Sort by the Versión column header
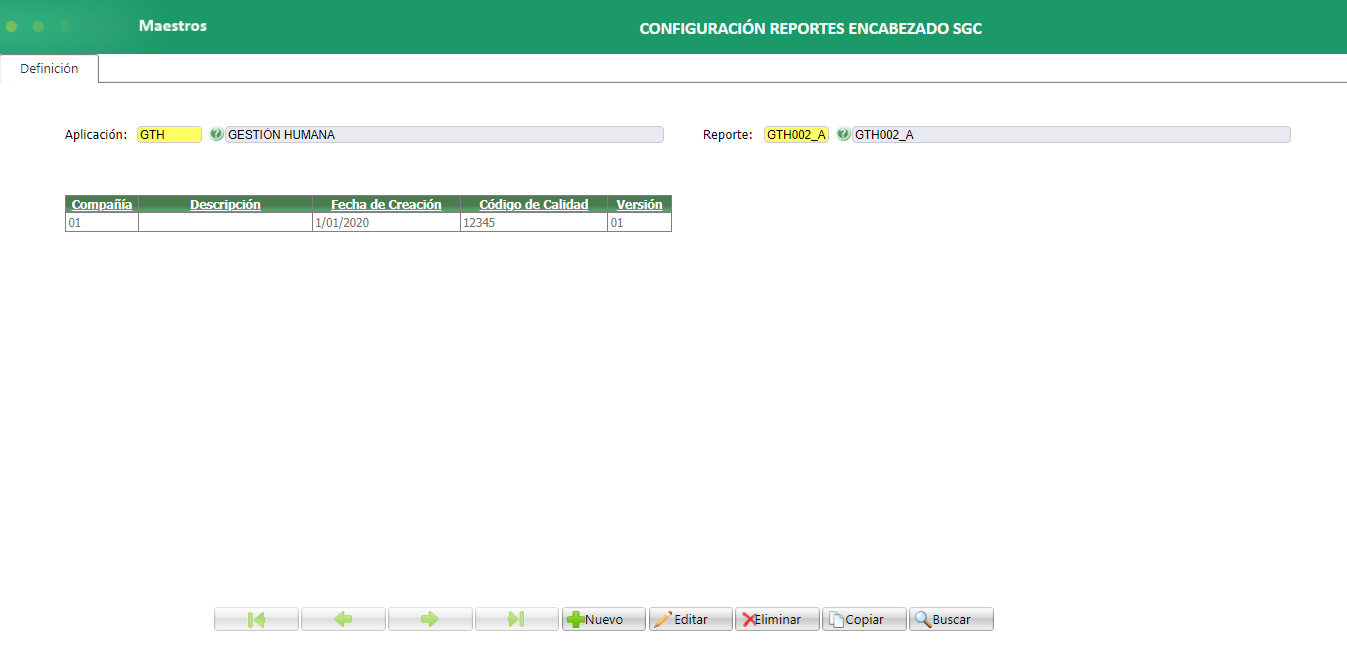The image size is (1347, 669). (639, 204)
